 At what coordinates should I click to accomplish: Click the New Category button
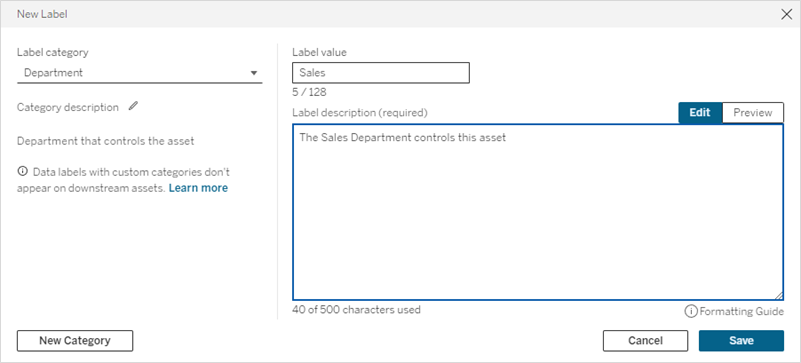(x=75, y=341)
